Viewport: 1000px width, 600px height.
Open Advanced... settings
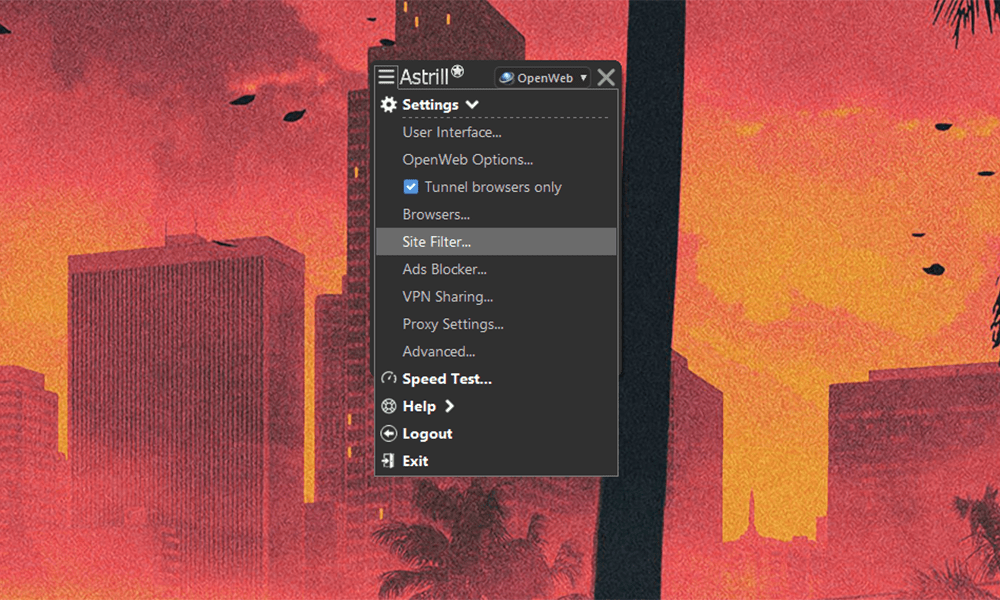click(439, 351)
